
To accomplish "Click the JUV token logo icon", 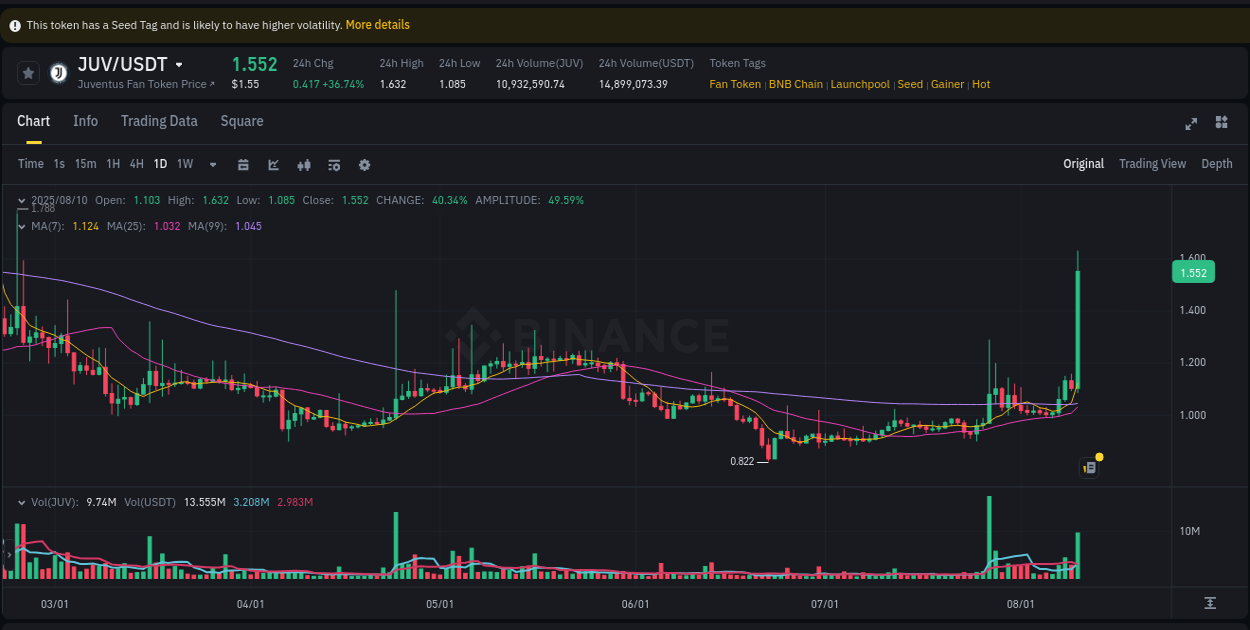I will 57,72.
